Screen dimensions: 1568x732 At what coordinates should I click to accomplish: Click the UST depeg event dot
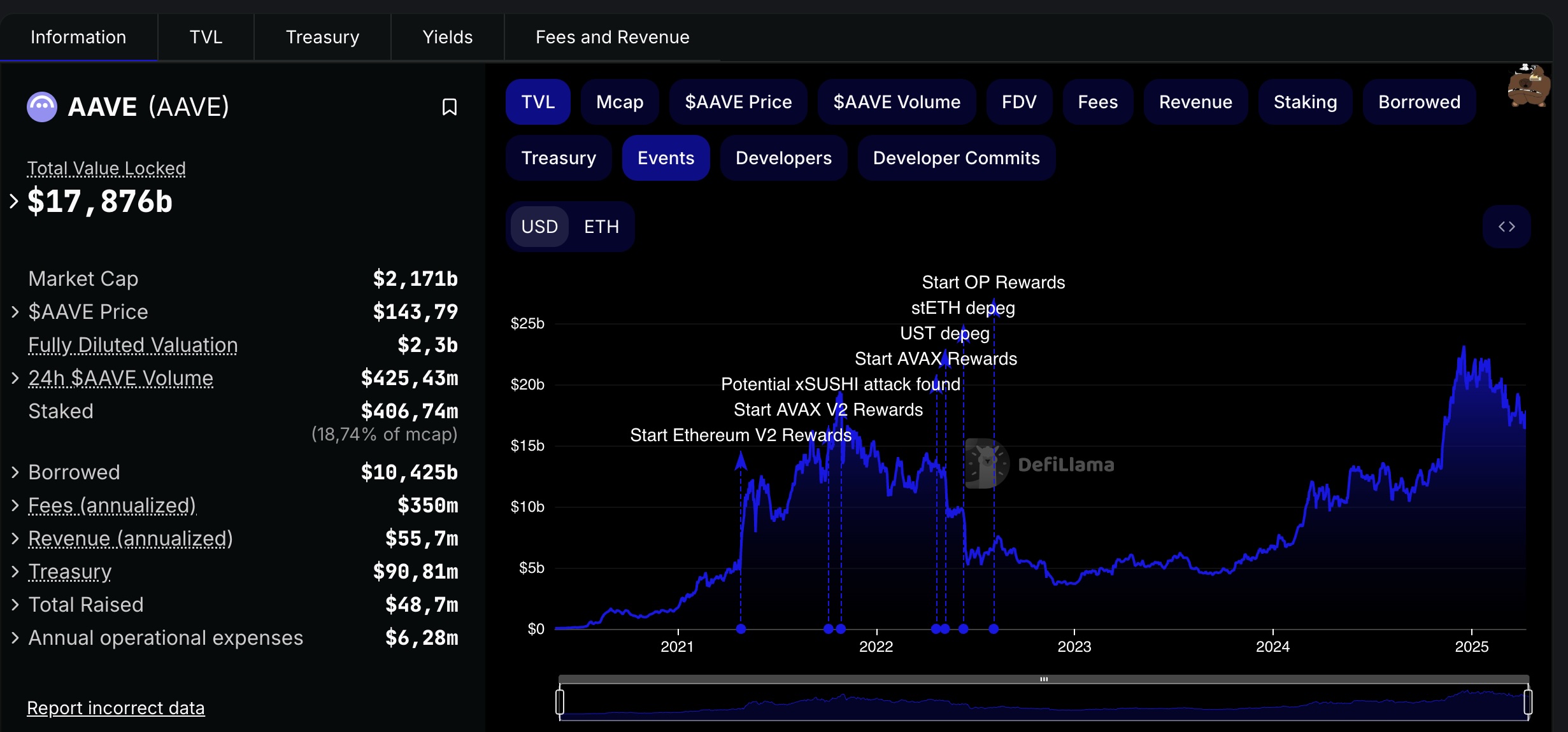964,629
